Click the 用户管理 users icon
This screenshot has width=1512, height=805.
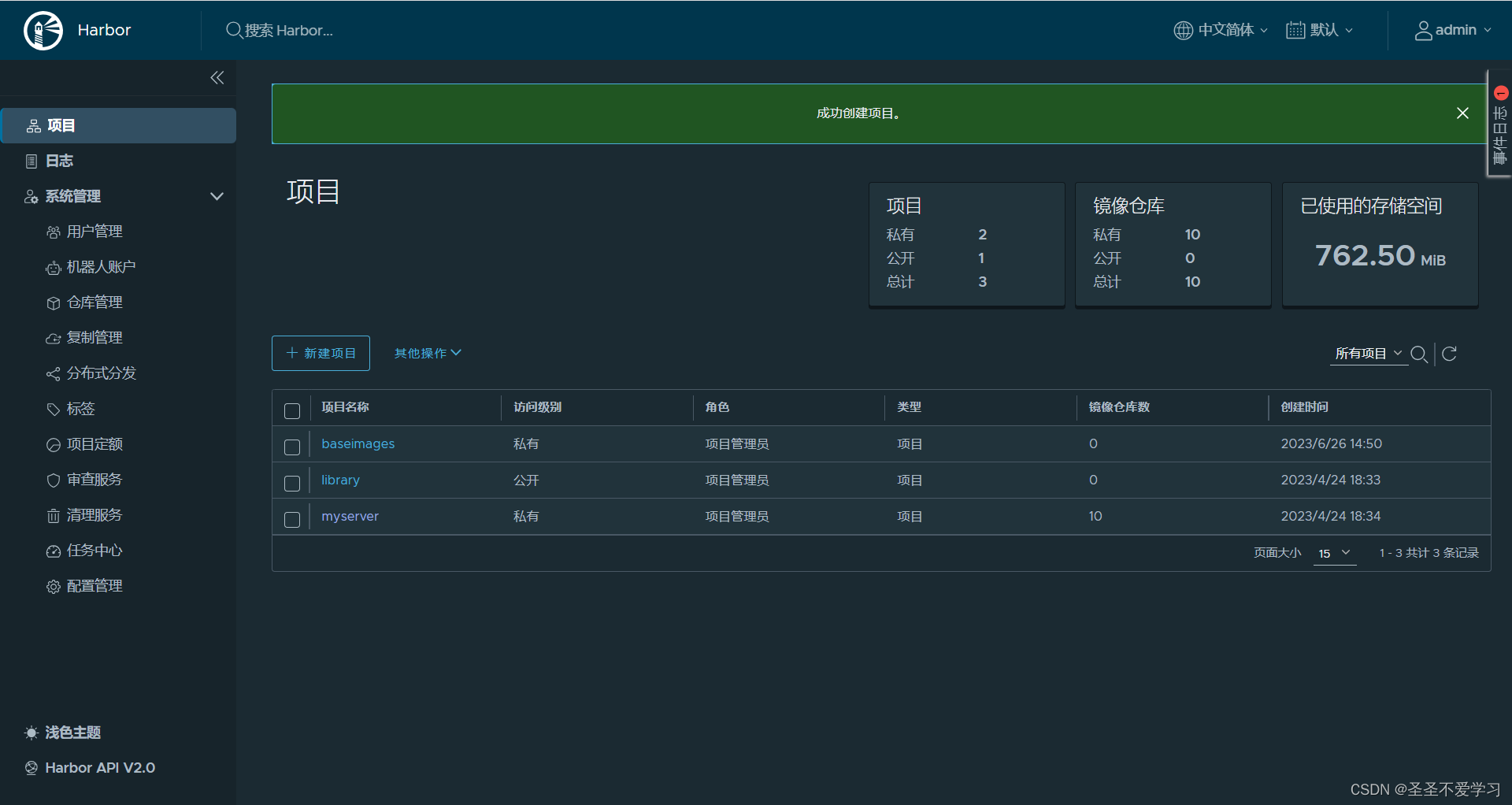(x=53, y=232)
